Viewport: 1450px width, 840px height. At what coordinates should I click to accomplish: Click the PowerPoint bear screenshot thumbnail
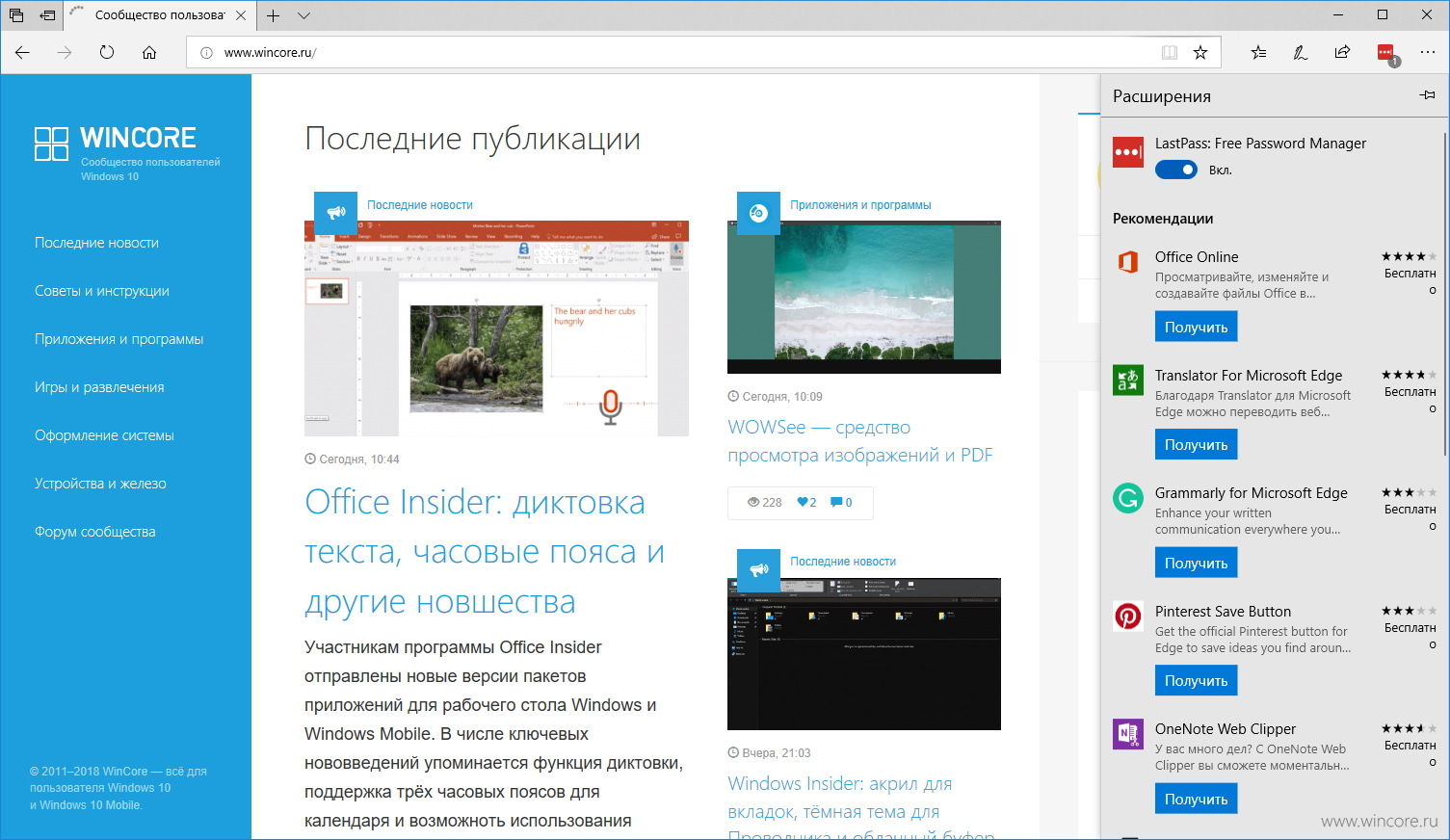496,328
